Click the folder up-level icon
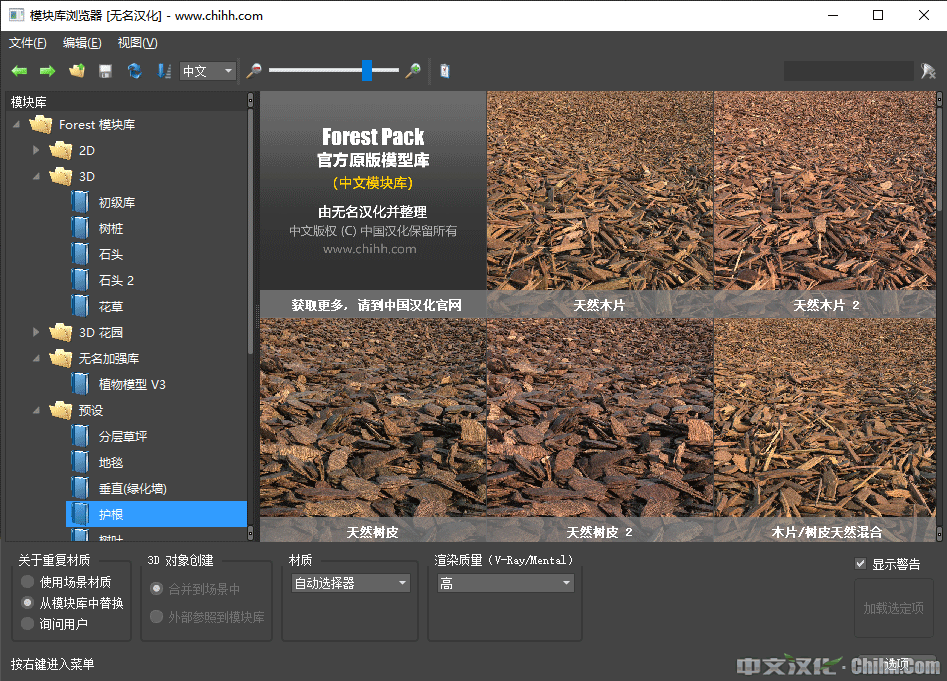 click(x=76, y=71)
